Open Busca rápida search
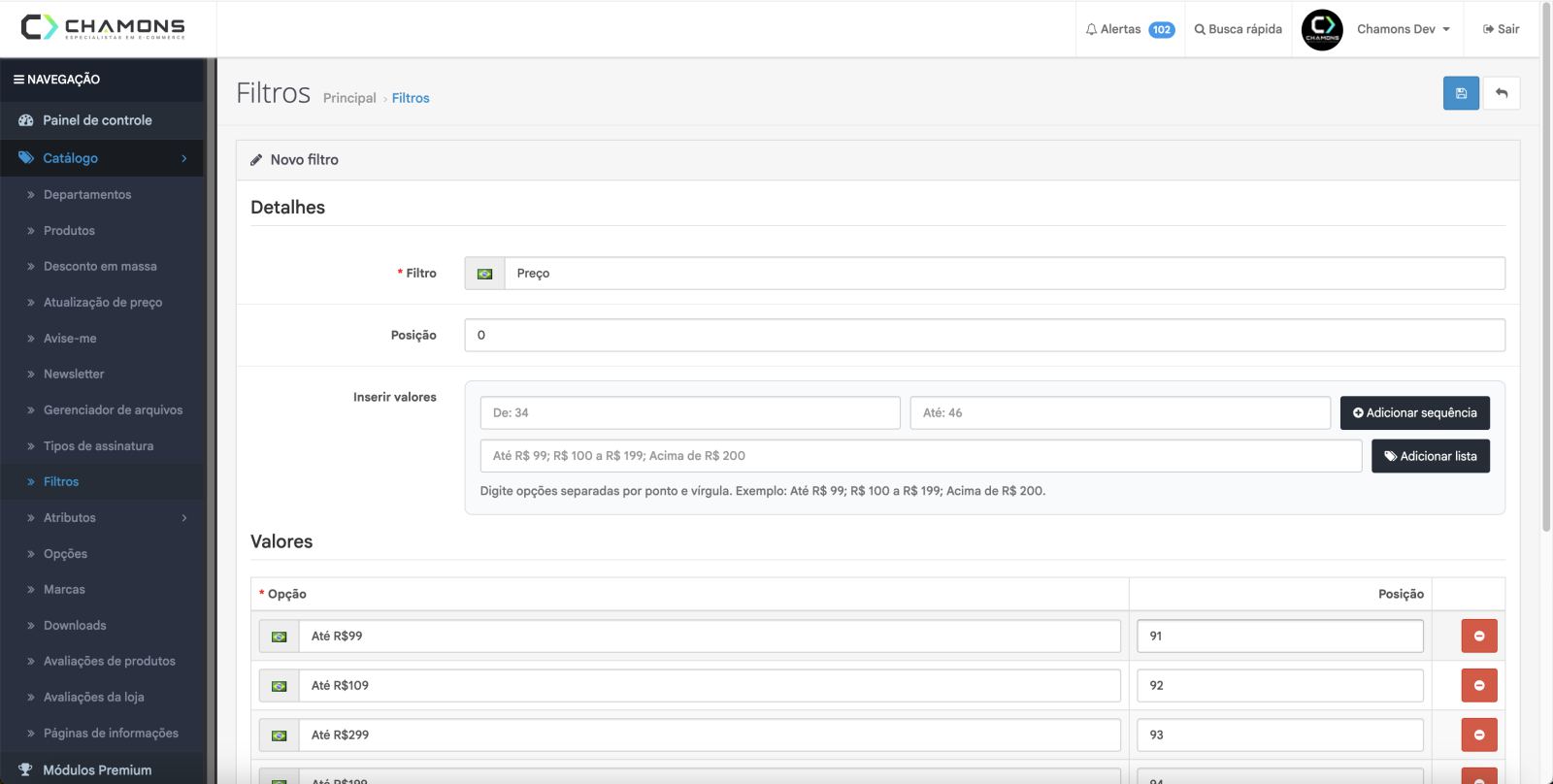 click(1239, 29)
